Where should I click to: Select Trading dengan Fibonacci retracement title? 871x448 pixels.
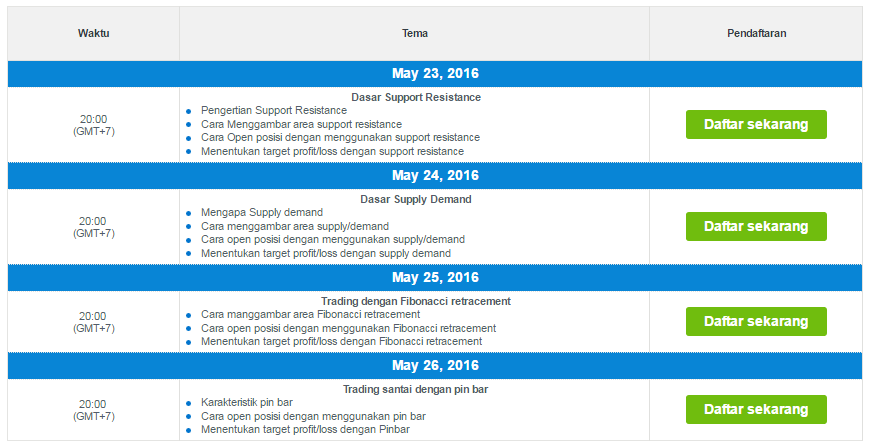click(x=416, y=301)
